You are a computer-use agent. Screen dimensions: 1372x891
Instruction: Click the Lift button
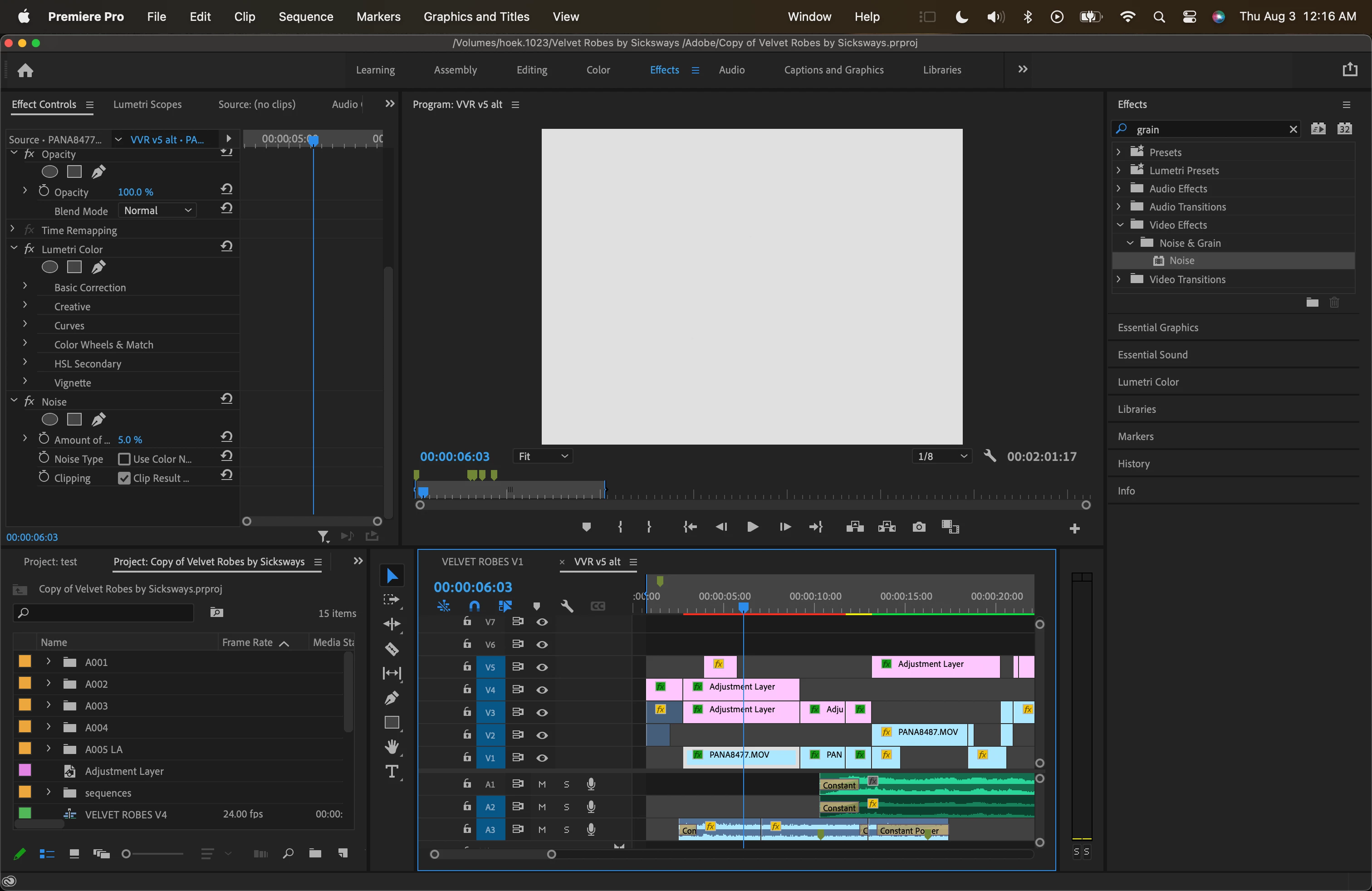[855, 527]
